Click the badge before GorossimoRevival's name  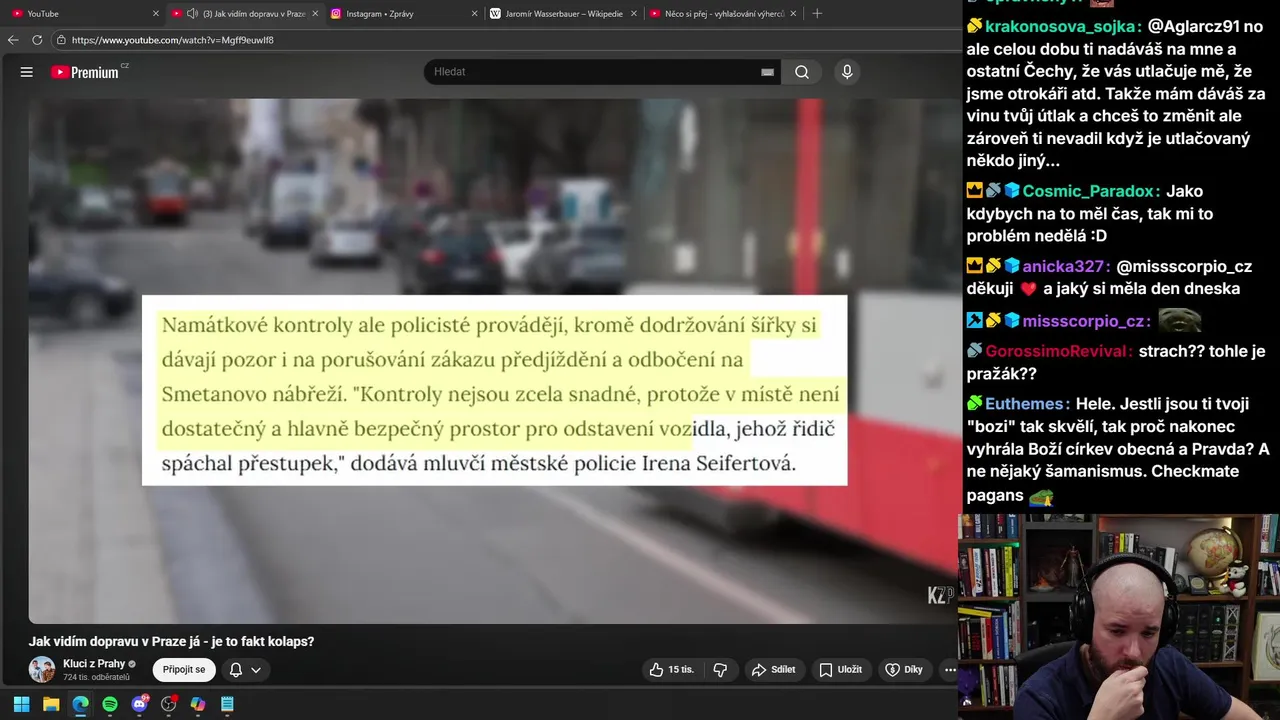[974, 350]
